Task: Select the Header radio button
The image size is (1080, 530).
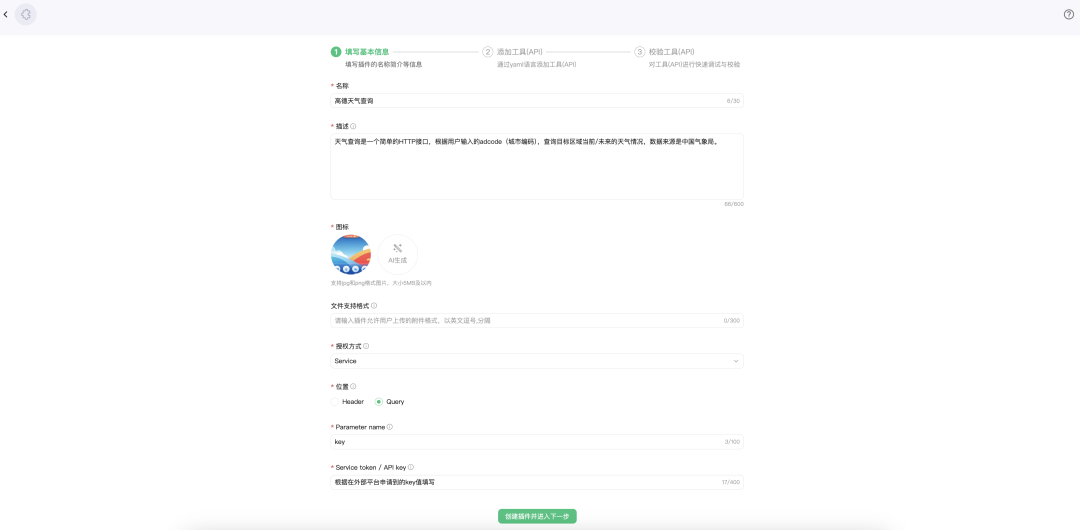Action: tap(336, 402)
